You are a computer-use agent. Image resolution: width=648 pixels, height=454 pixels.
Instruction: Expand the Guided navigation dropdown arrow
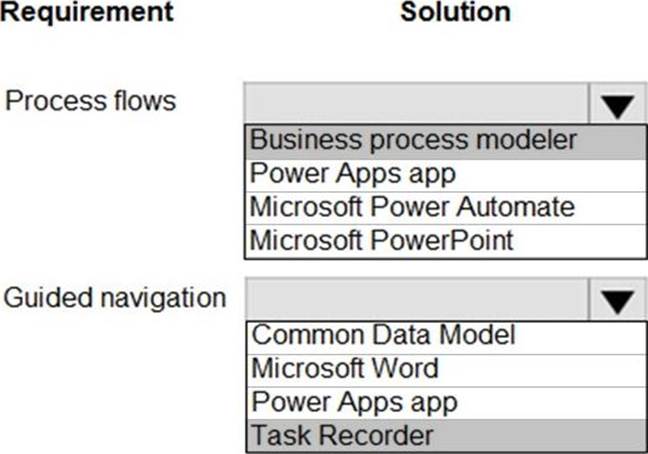click(x=619, y=299)
